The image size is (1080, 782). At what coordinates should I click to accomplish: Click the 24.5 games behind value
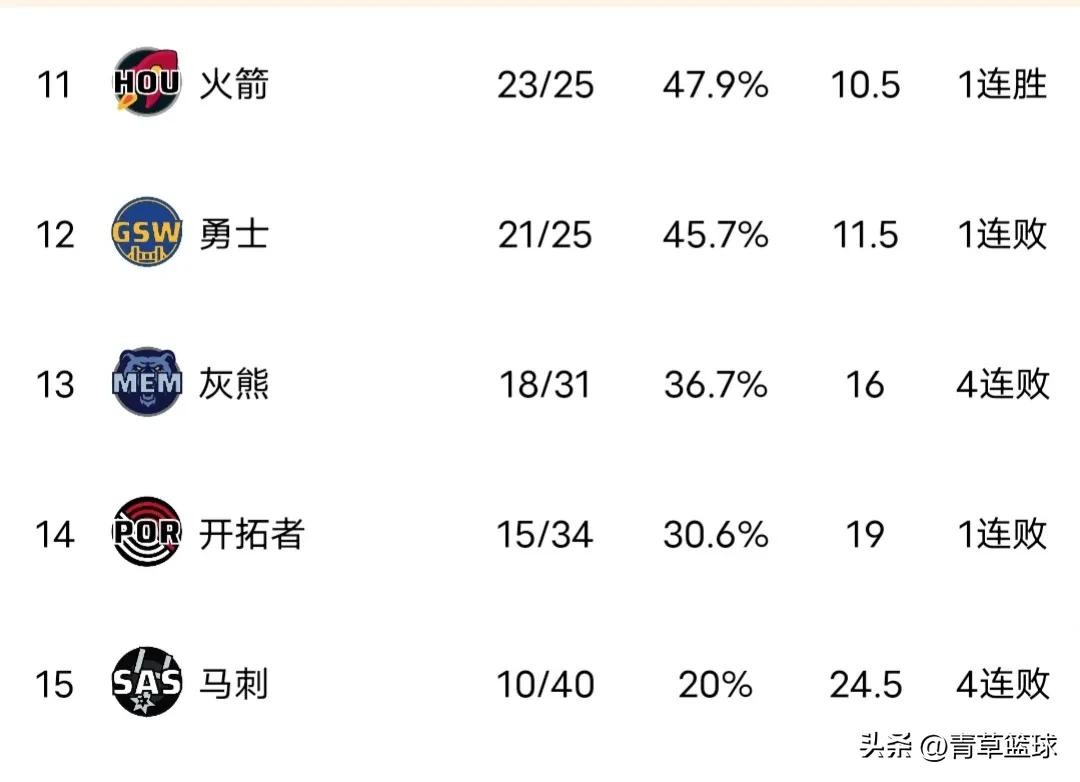pyautogui.click(x=865, y=685)
